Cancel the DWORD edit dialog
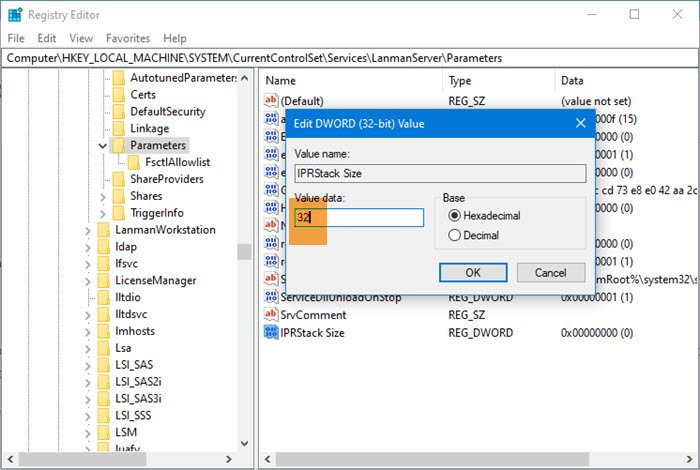 click(x=551, y=272)
